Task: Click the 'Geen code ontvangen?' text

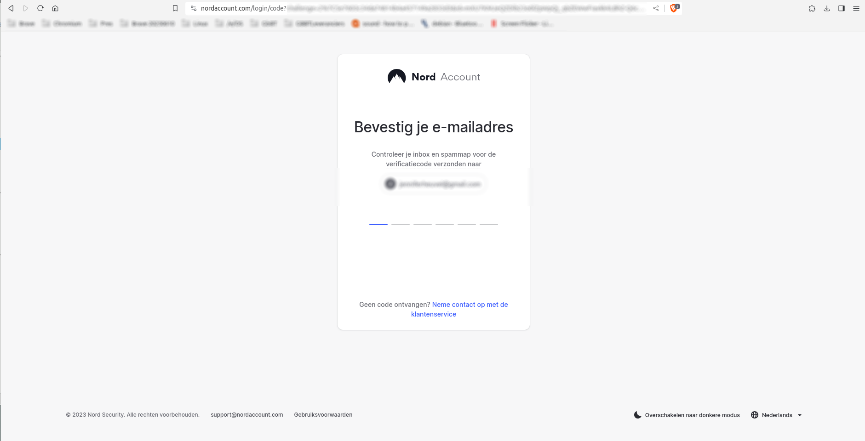Action: pos(394,305)
